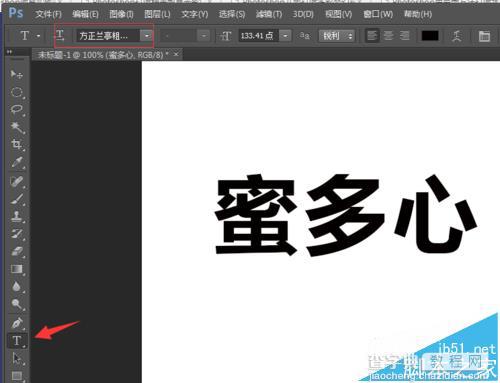
Task: Open the warped text options
Action: 457,36
